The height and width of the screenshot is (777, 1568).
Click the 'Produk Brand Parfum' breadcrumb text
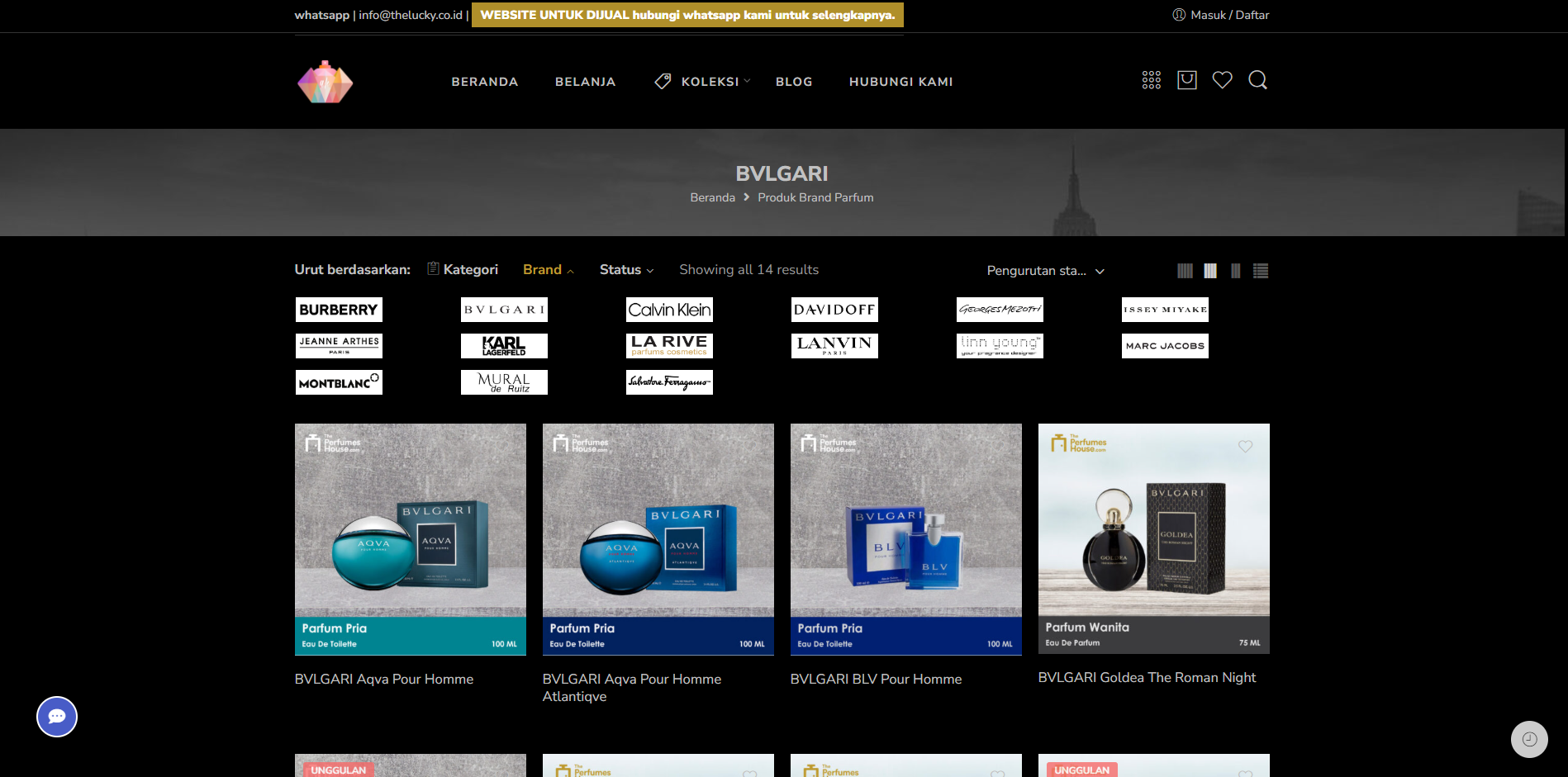(815, 197)
